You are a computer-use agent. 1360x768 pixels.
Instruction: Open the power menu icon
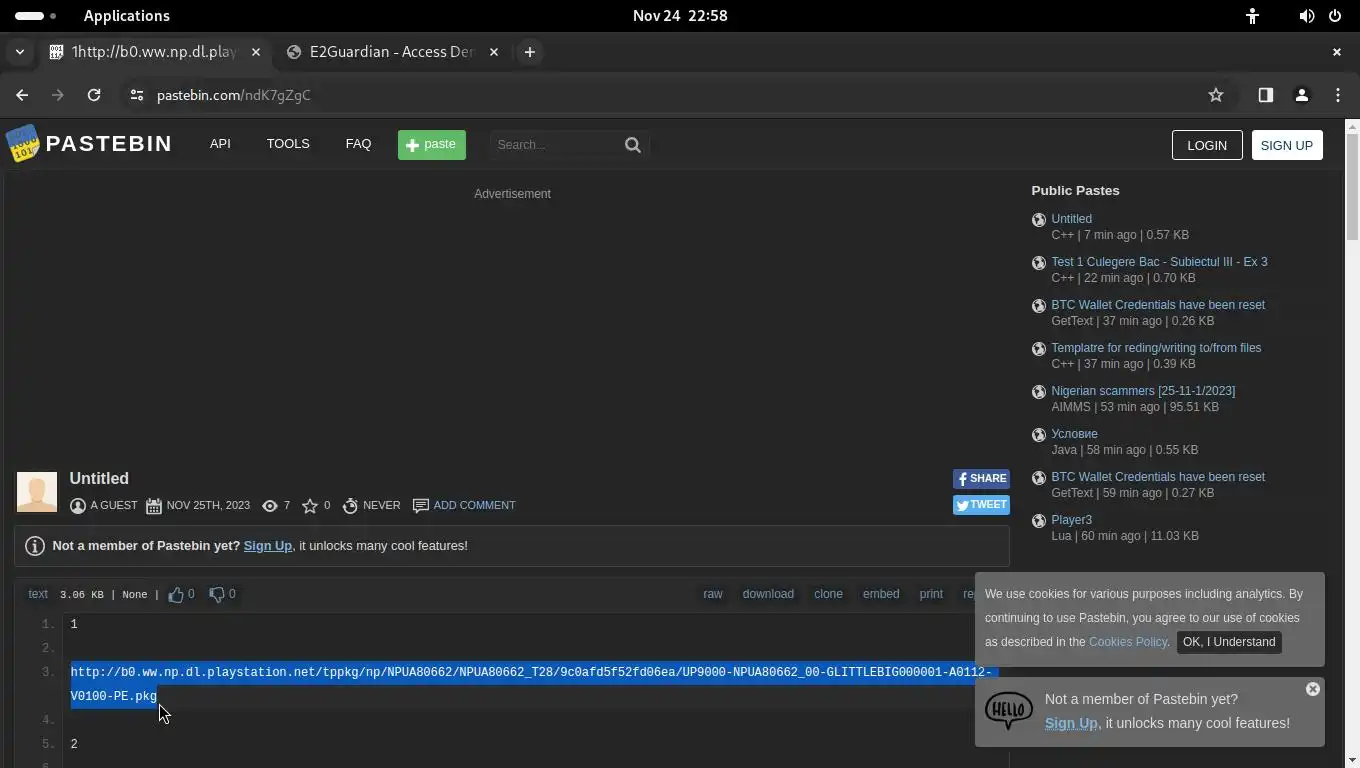coord(1335,16)
